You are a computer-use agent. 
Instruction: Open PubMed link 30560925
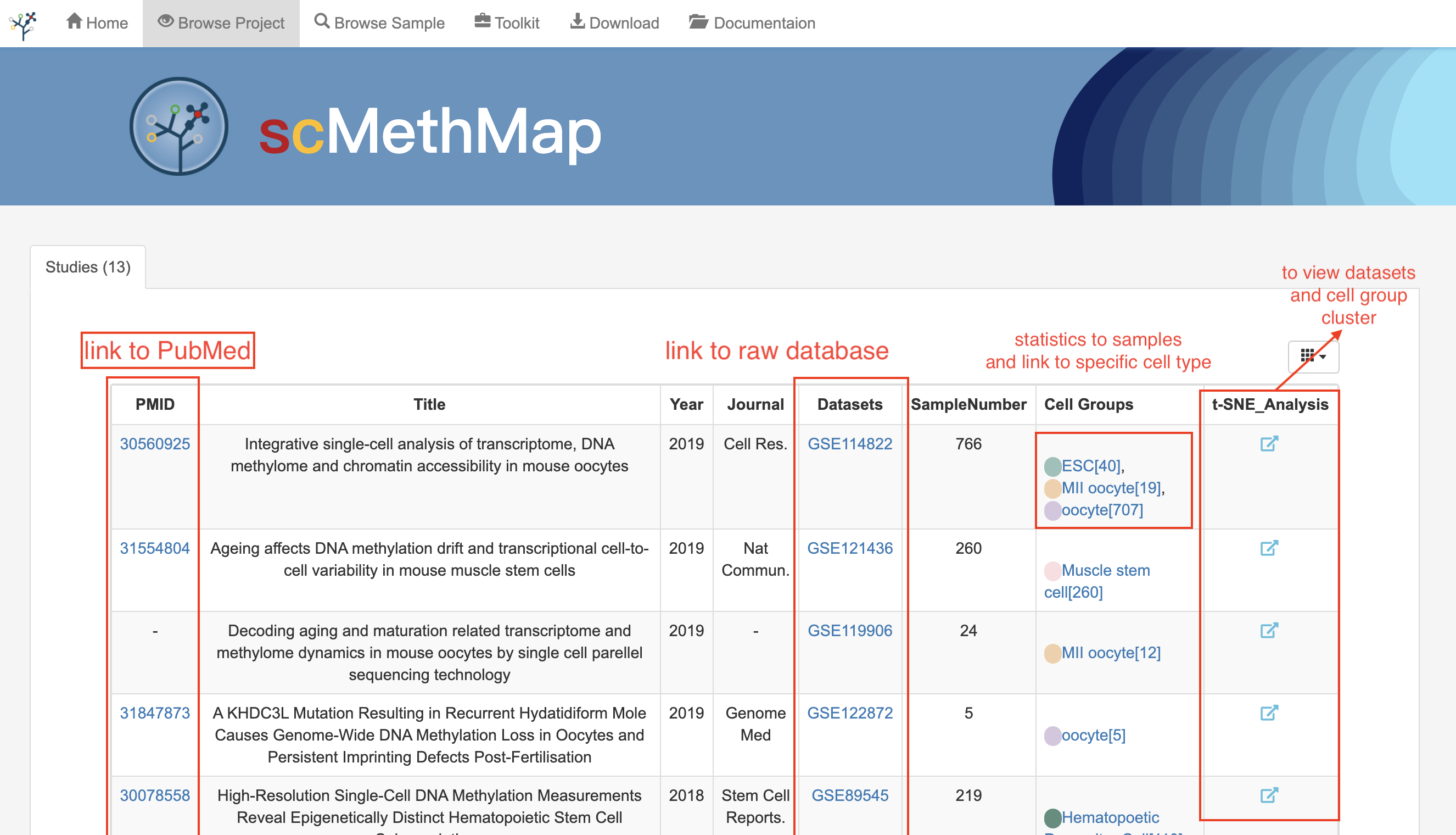(x=155, y=444)
